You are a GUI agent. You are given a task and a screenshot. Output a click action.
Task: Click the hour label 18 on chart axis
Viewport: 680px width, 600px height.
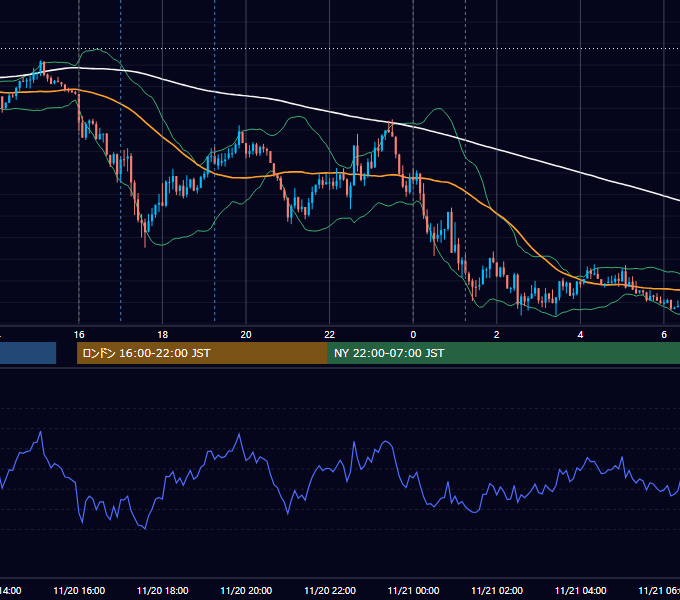coord(163,335)
